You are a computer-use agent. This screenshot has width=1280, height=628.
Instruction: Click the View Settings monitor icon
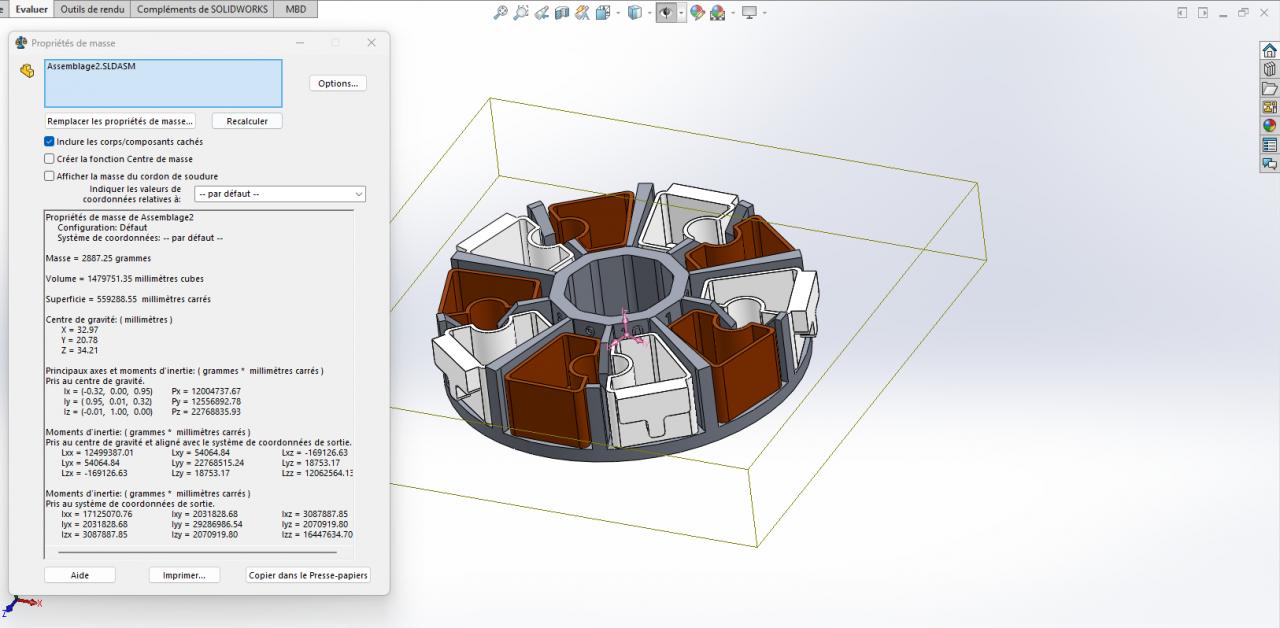[749, 13]
